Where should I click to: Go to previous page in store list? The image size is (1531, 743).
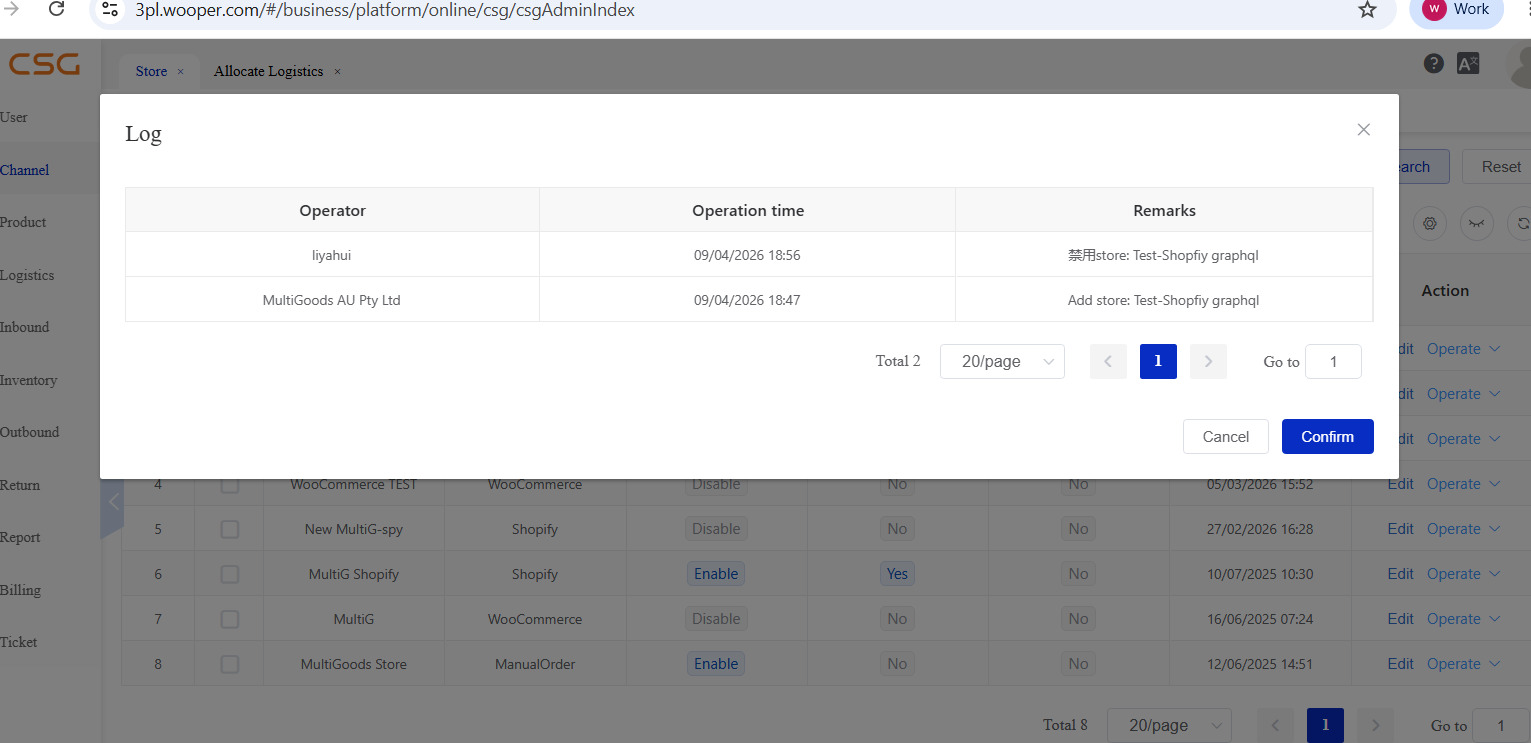pos(1275,725)
